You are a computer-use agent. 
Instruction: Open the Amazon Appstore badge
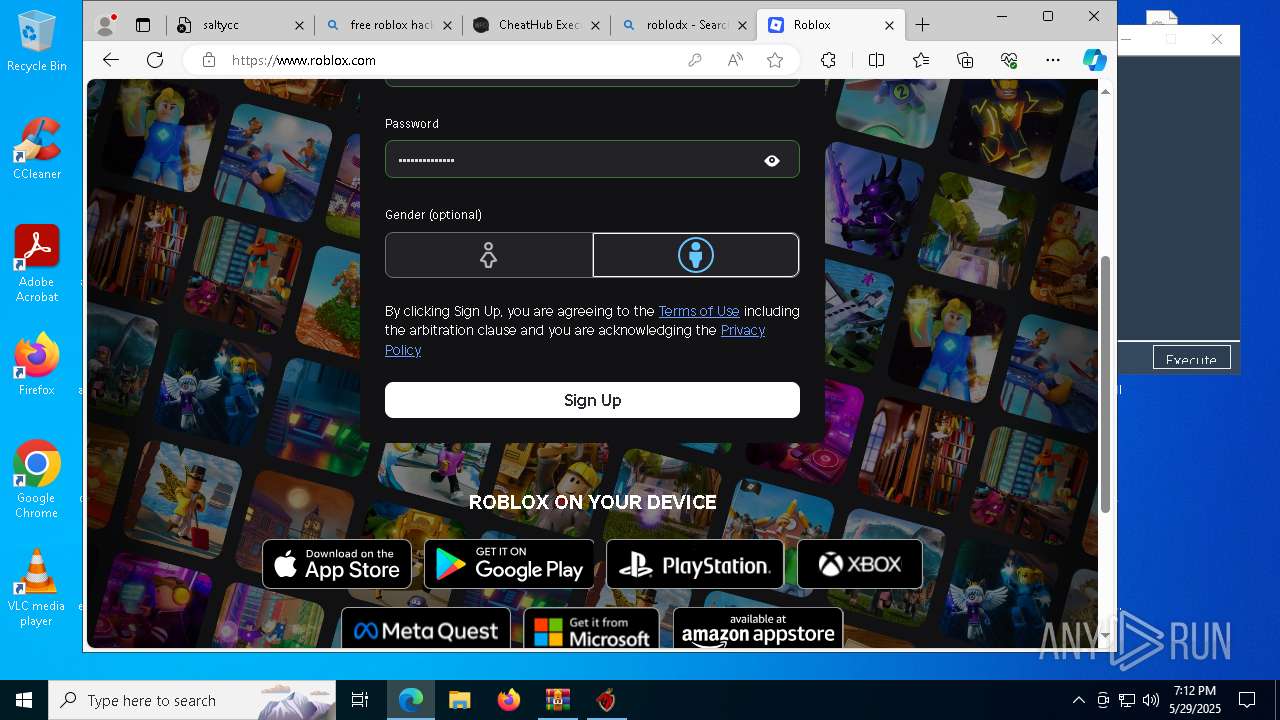coord(758,629)
